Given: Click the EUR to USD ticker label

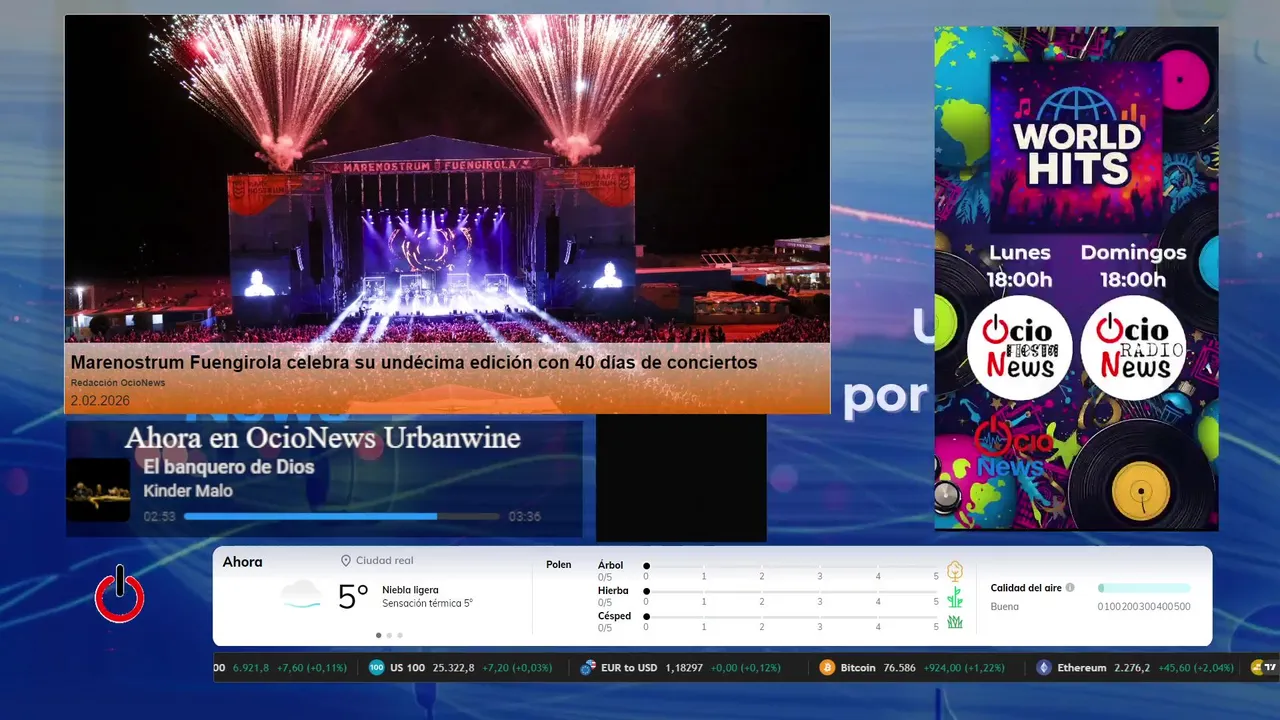Looking at the screenshot, I should [629, 668].
